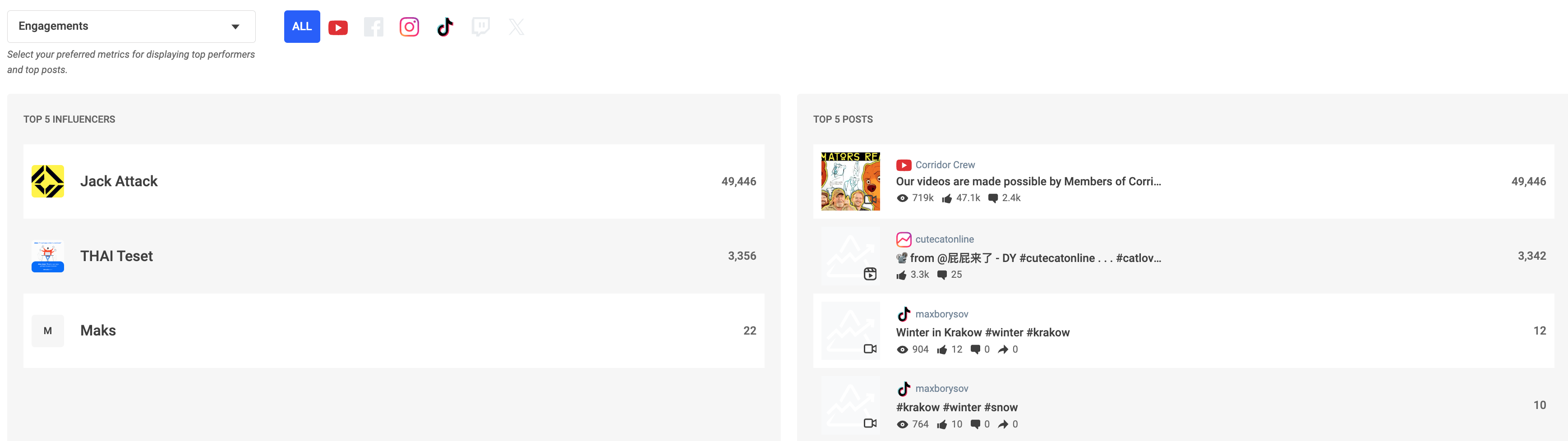The width and height of the screenshot is (1568, 441).
Task: Filter by Instagram platform icon
Action: pos(409,27)
